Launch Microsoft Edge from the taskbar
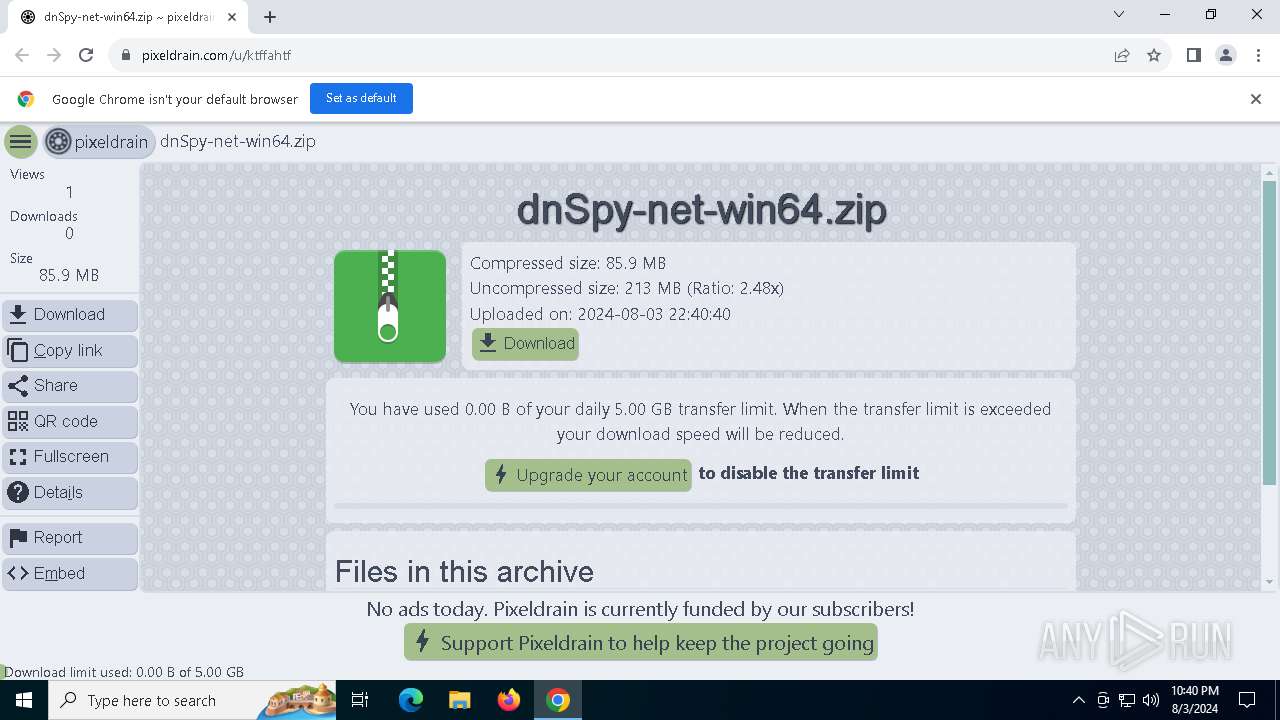Viewport: 1280px width, 720px height. [411, 700]
